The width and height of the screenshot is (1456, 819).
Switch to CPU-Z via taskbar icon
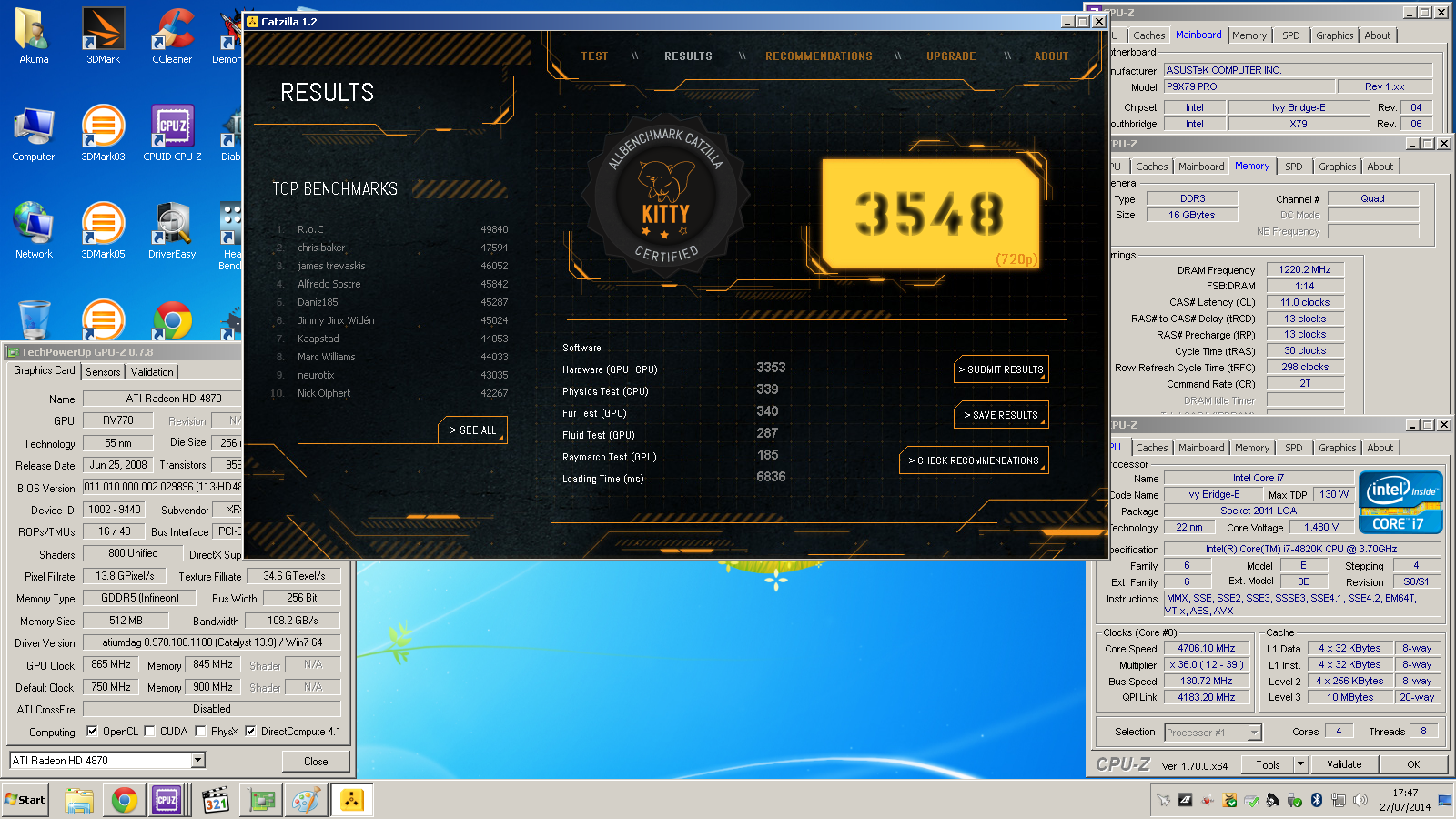point(167,801)
